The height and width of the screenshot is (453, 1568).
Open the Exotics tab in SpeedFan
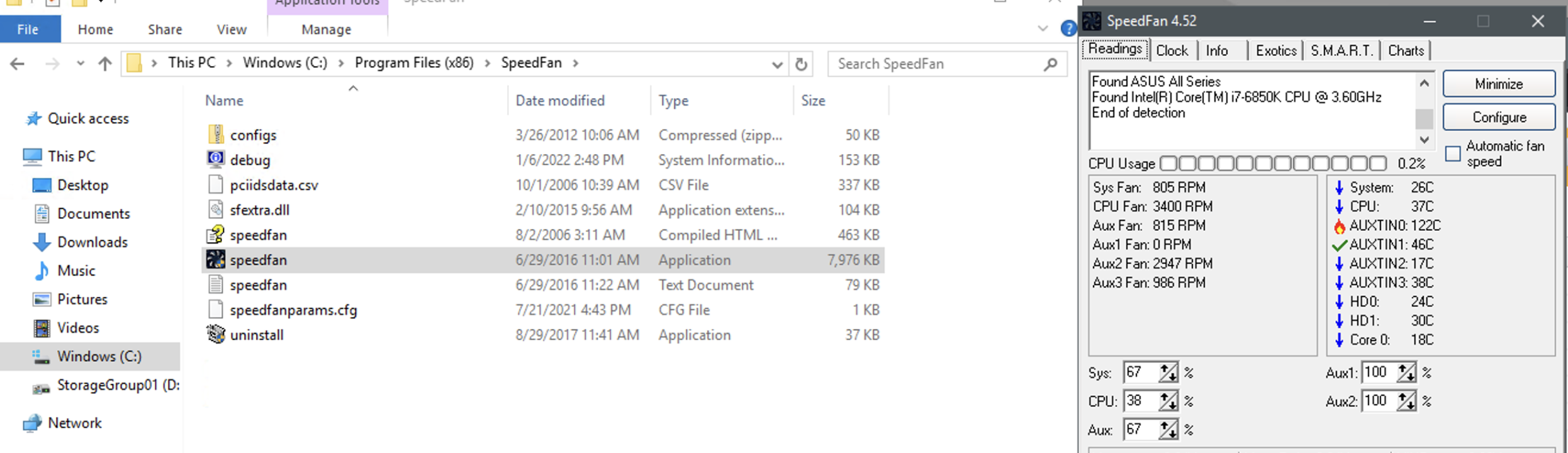coord(1276,51)
